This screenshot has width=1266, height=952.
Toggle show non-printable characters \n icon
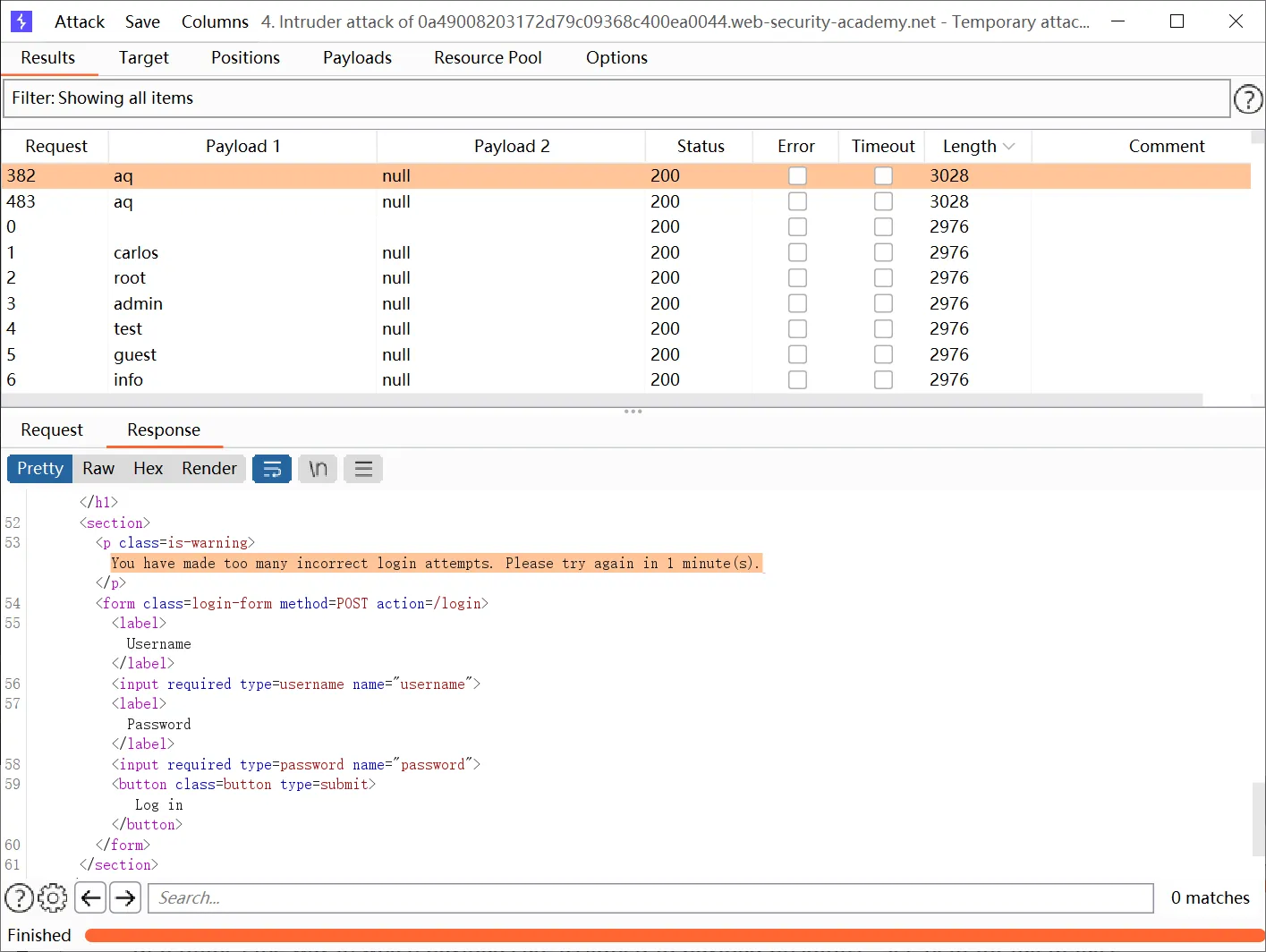tap(318, 469)
